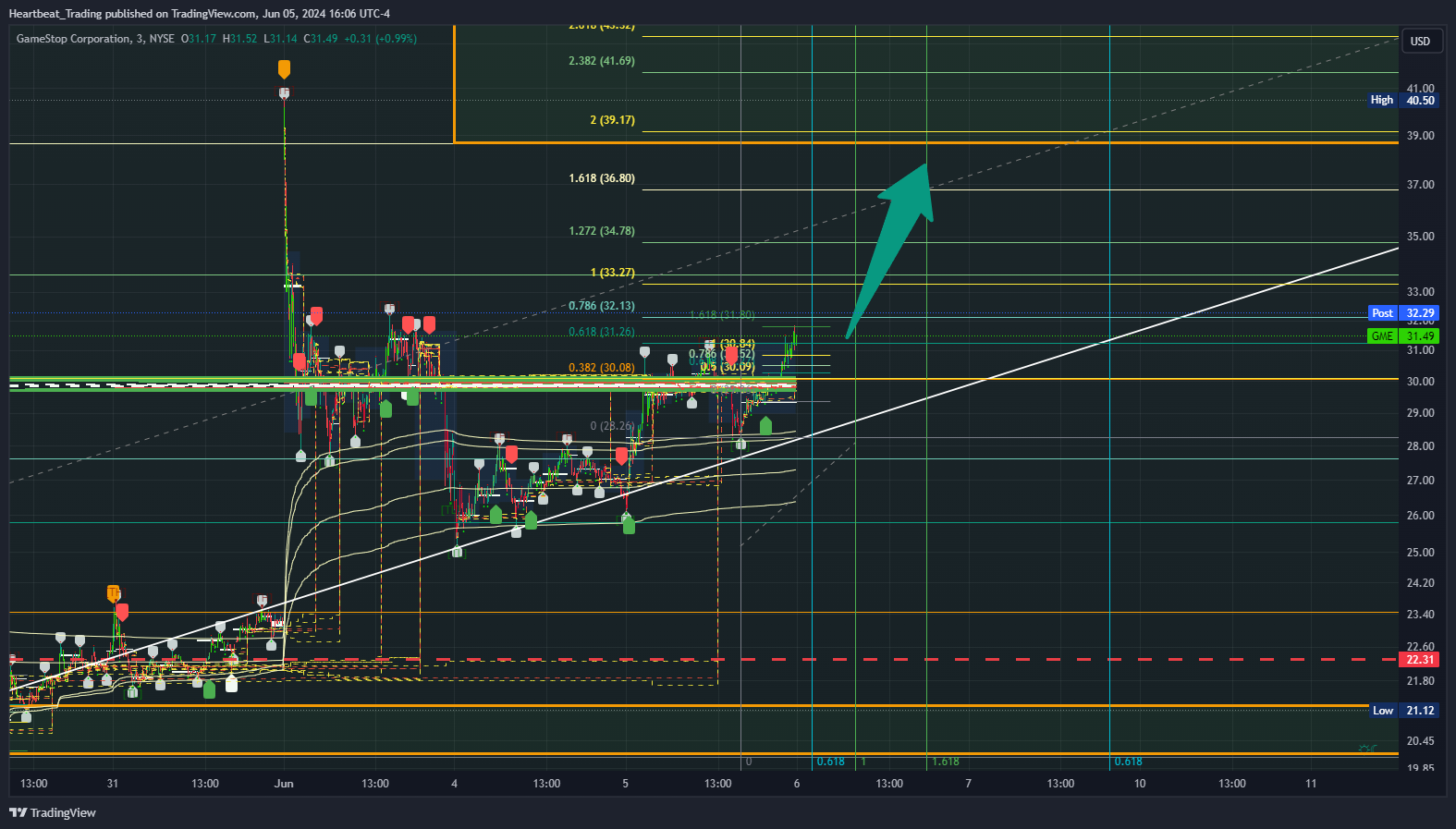Viewport: 1456px width, 829px height.
Task: Select the orange flag marker above the price spike
Action: click(x=284, y=69)
